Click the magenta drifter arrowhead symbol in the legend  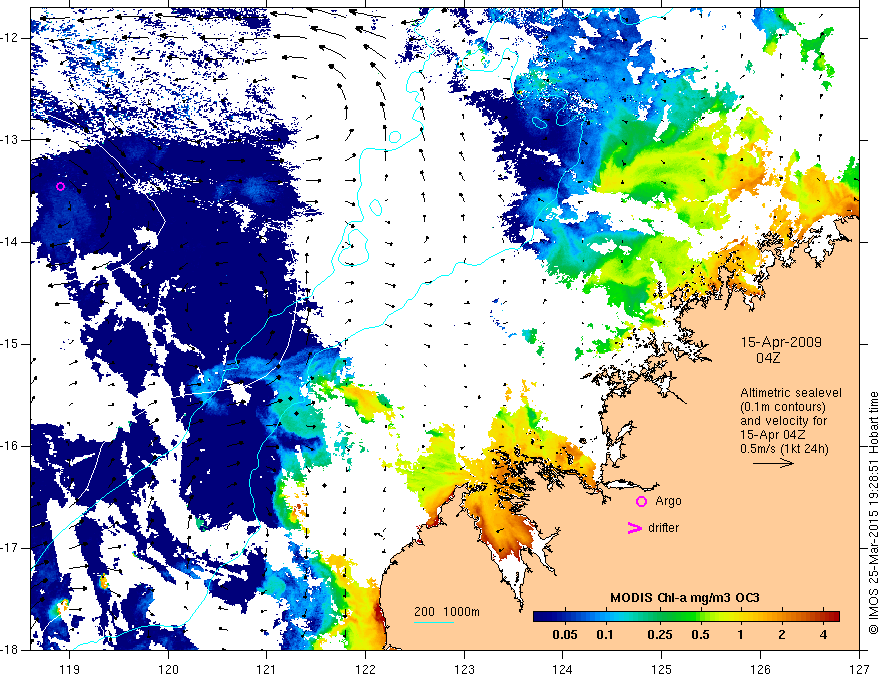pyautogui.click(x=634, y=527)
